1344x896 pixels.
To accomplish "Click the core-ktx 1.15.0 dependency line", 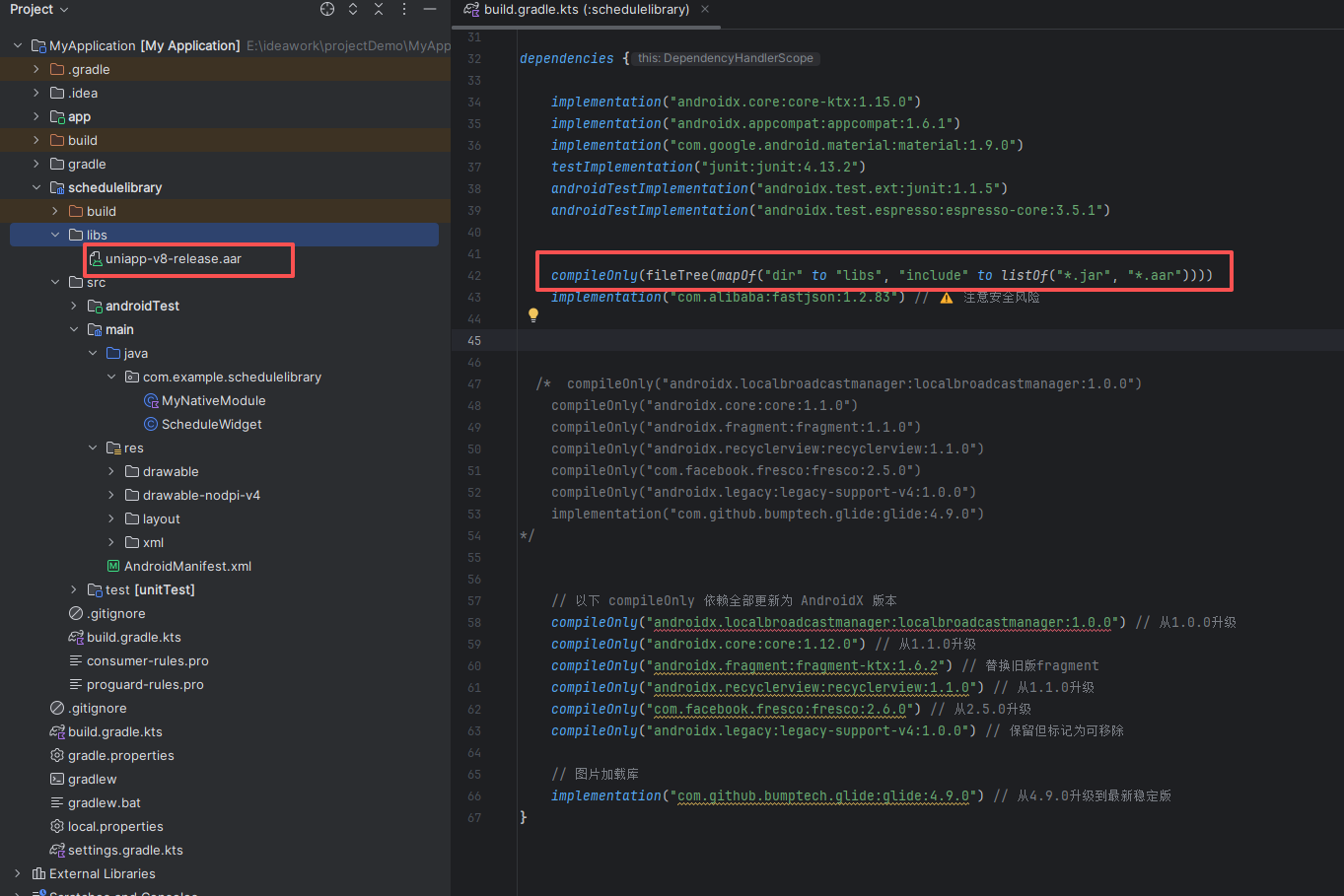I will (x=736, y=102).
